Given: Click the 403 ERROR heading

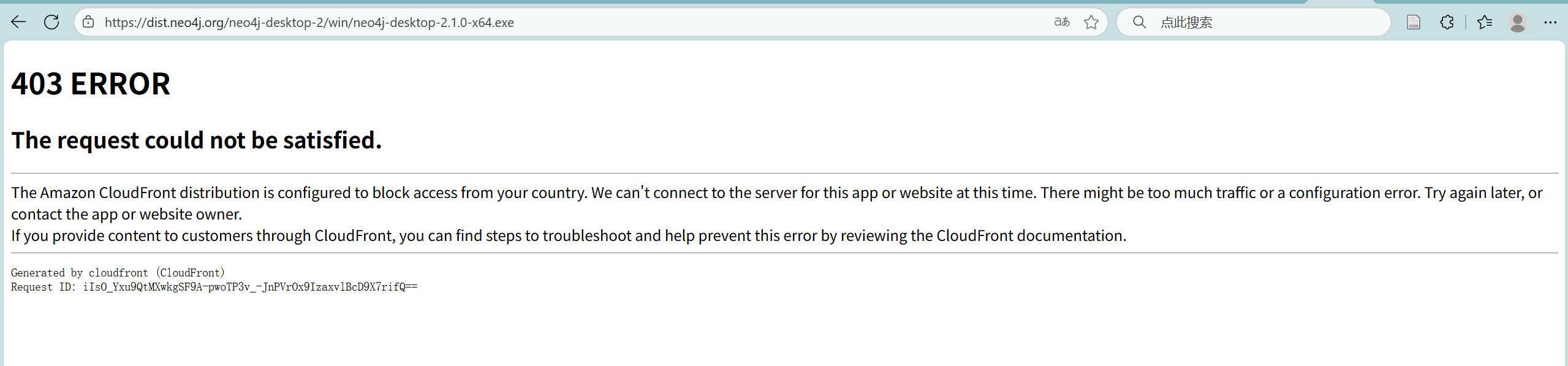Looking at the screenshot, I should point(91,83).
